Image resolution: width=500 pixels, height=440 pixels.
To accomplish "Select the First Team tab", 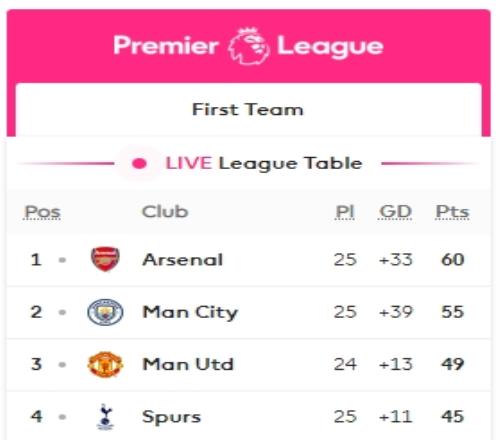I will point(249,110).
